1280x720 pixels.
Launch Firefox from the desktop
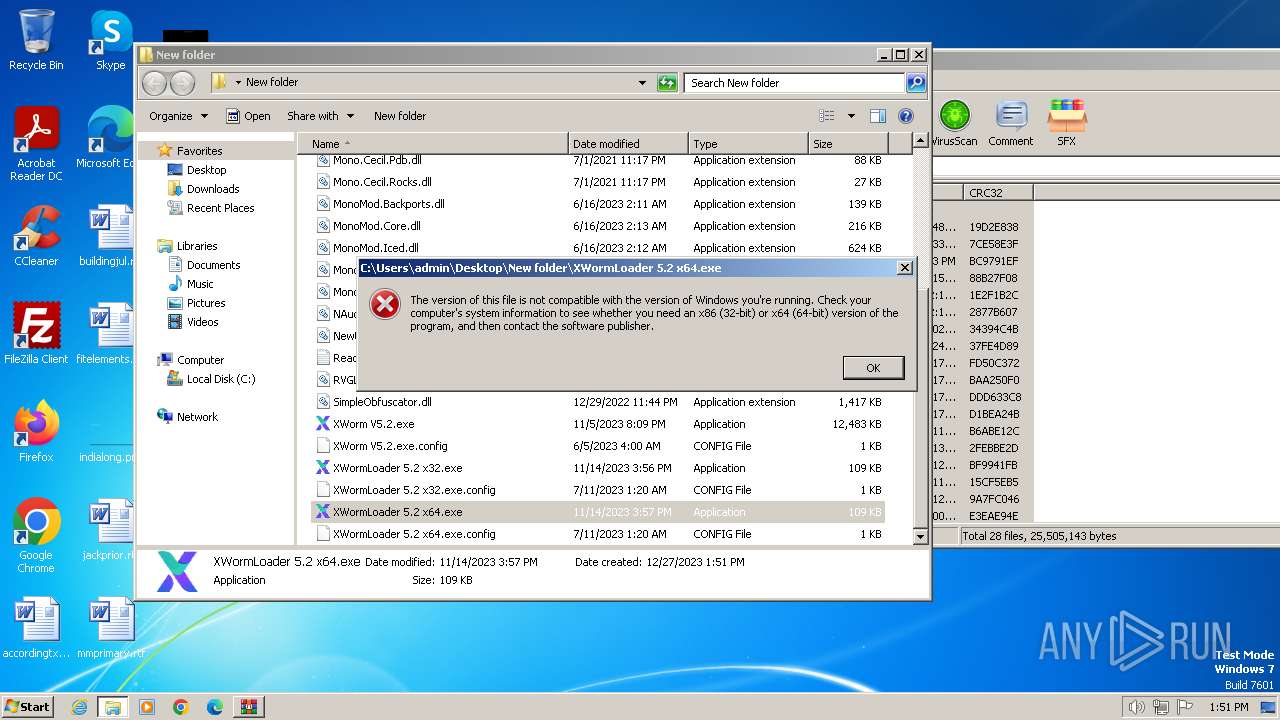(36, 432)
